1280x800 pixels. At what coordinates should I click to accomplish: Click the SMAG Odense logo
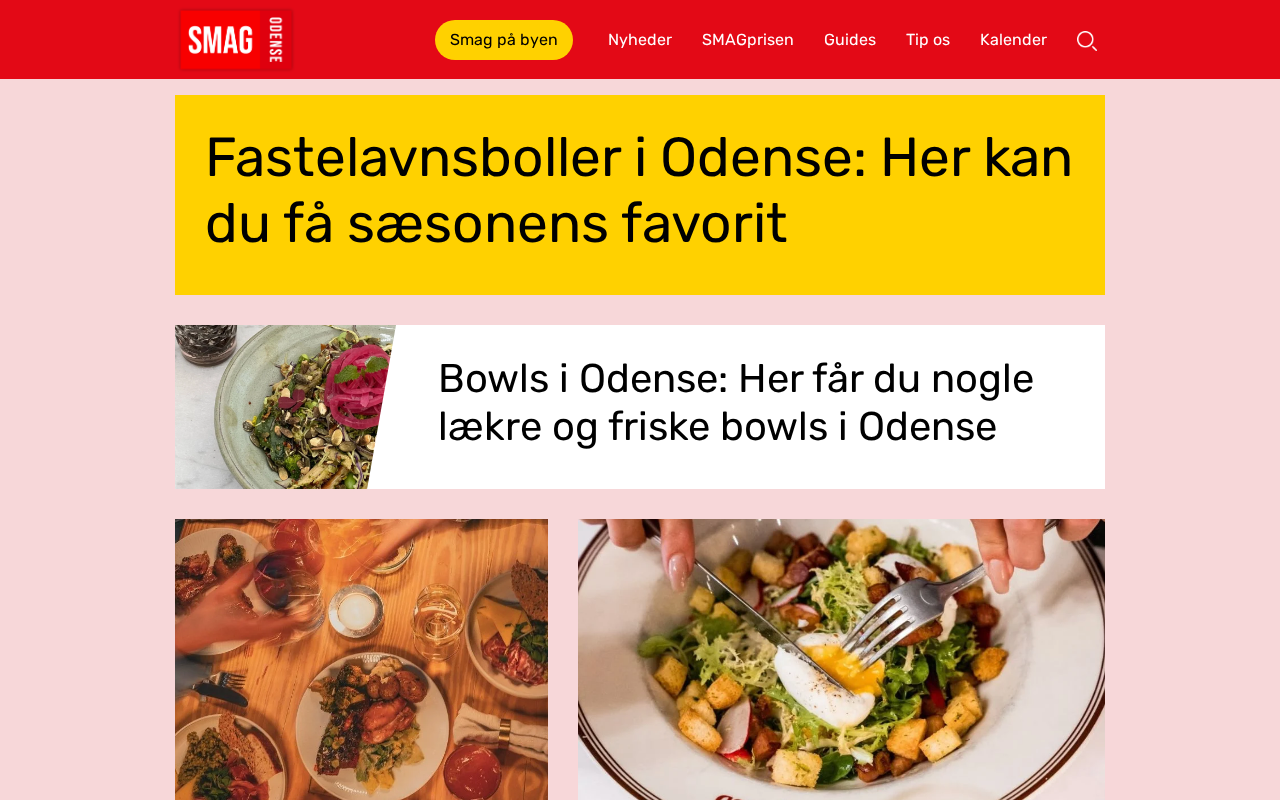[236, 40]
